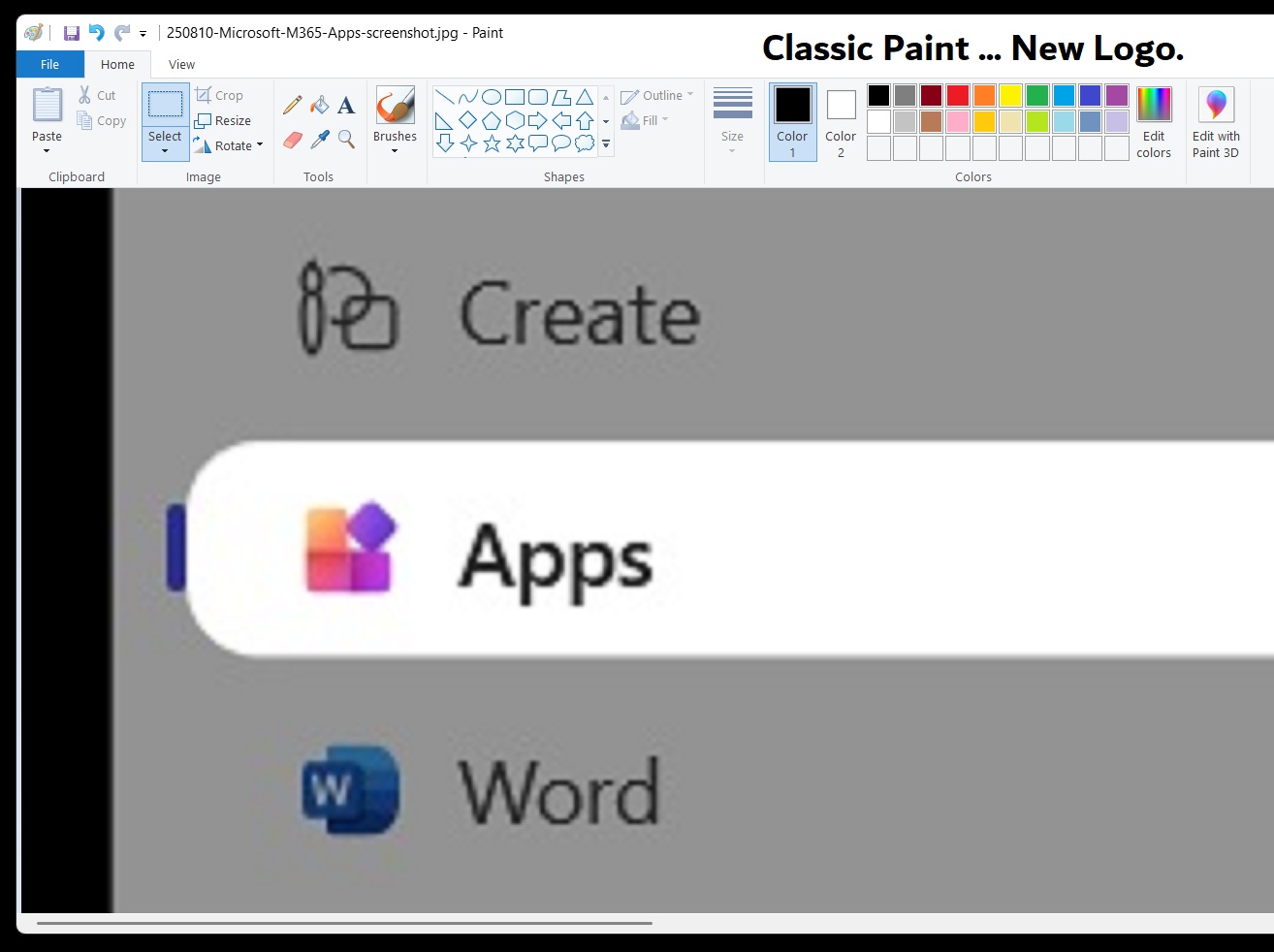
Task: Choose the Text tool
Action: [346, 105]
